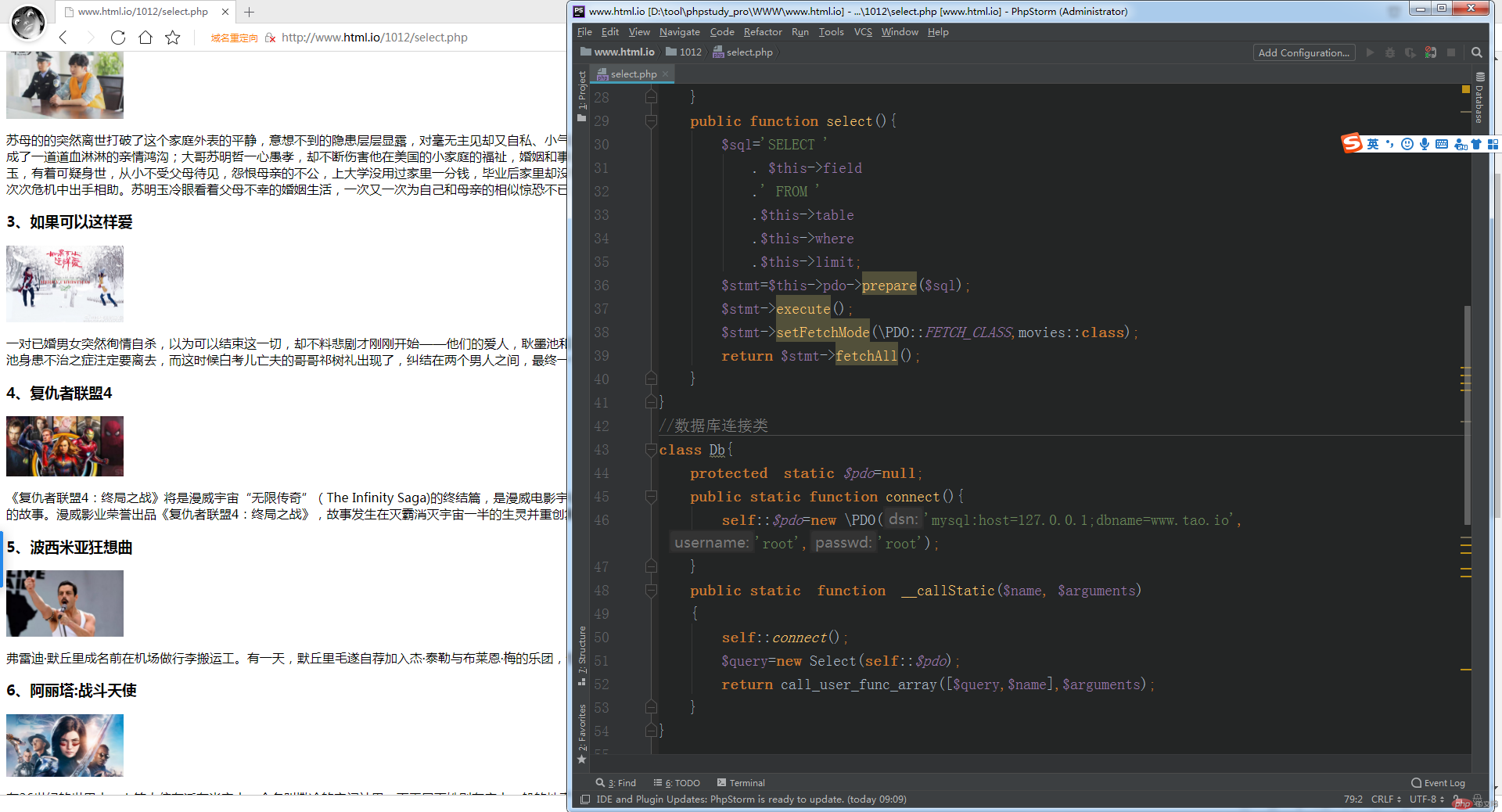Click the Sogou voice input microphone

[x=1425, y=144]
